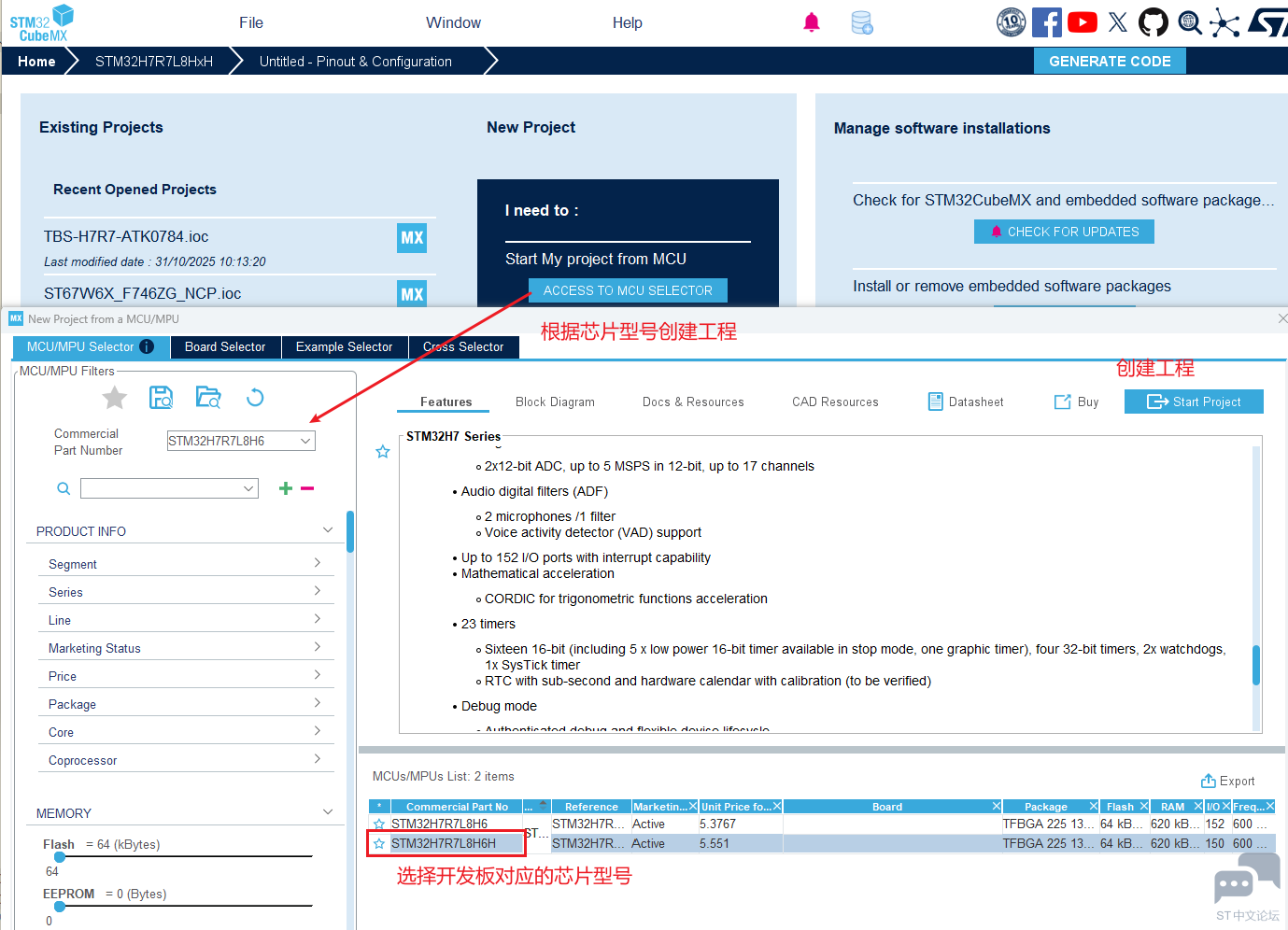1288x930 pixels.
Task: Open the X (Twitter) icon link
Action: point(1118,22)
